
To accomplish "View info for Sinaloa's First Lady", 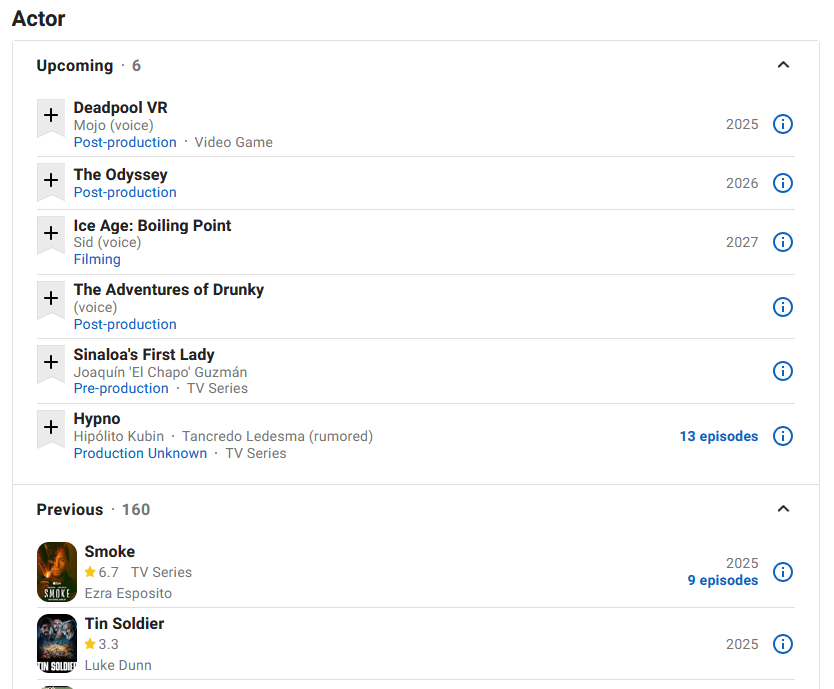I will [x=782, y=371].
